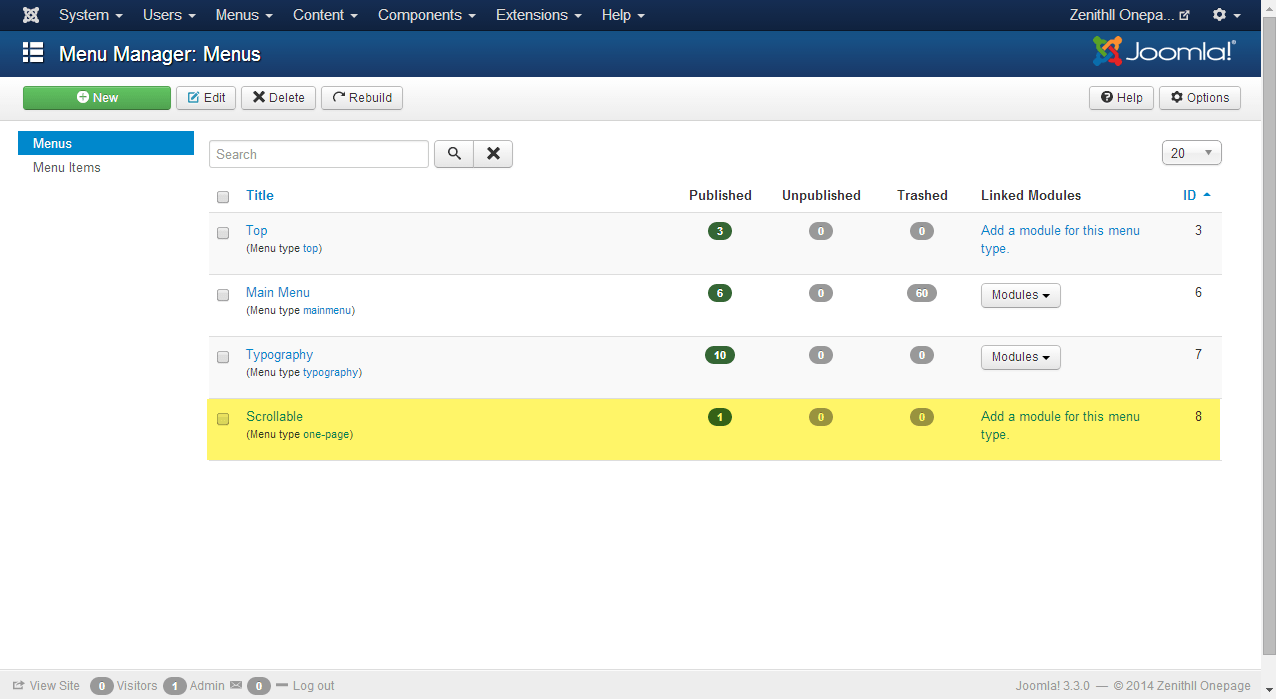Expand Modules dropdown for Main Menu
1276x699 pixels.
click(1021, 295)
